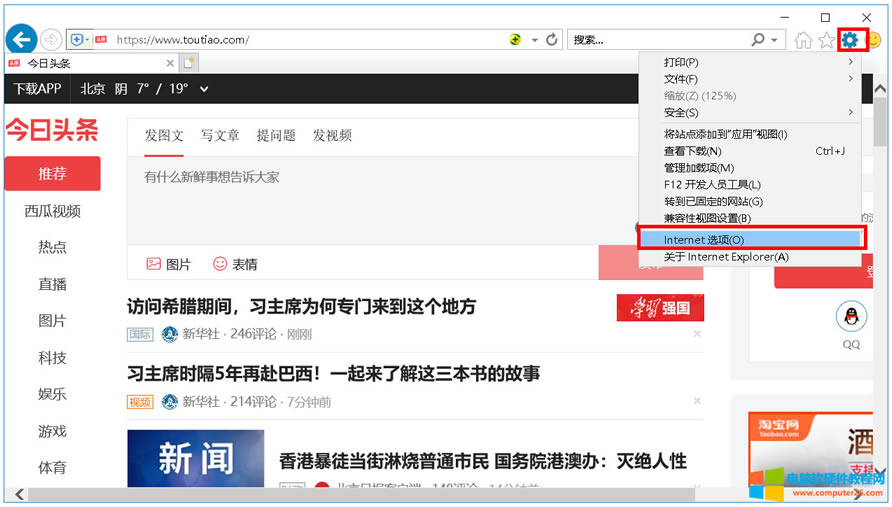Open the Tools gear menu icon
Viewport: 892px width, 507px height.
tap(851, 40)
